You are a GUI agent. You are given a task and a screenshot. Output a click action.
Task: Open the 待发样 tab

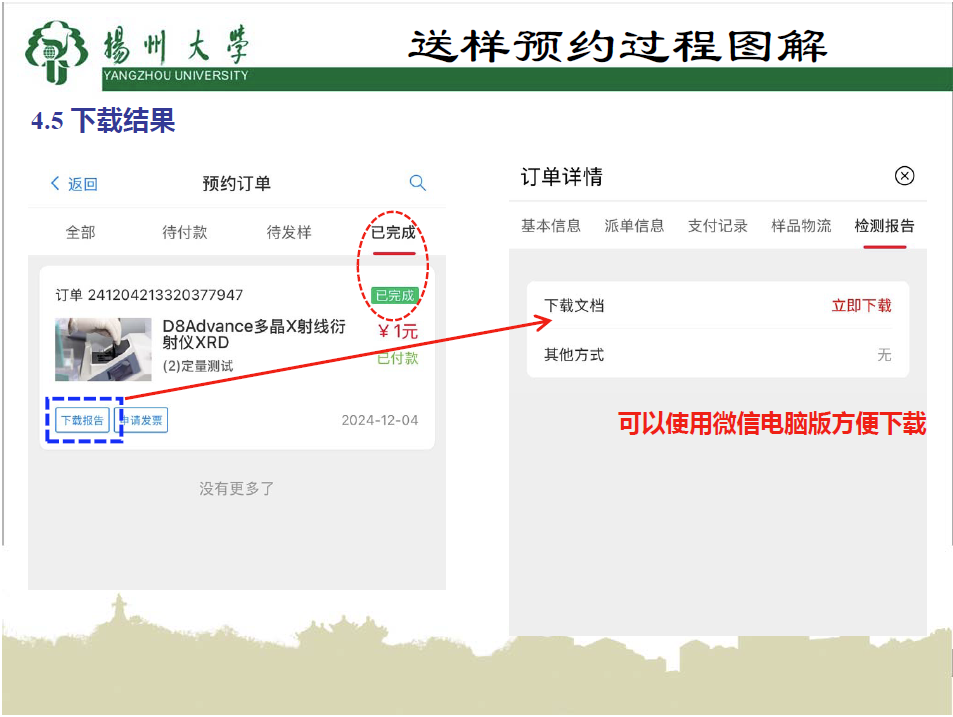click(289, 232)
